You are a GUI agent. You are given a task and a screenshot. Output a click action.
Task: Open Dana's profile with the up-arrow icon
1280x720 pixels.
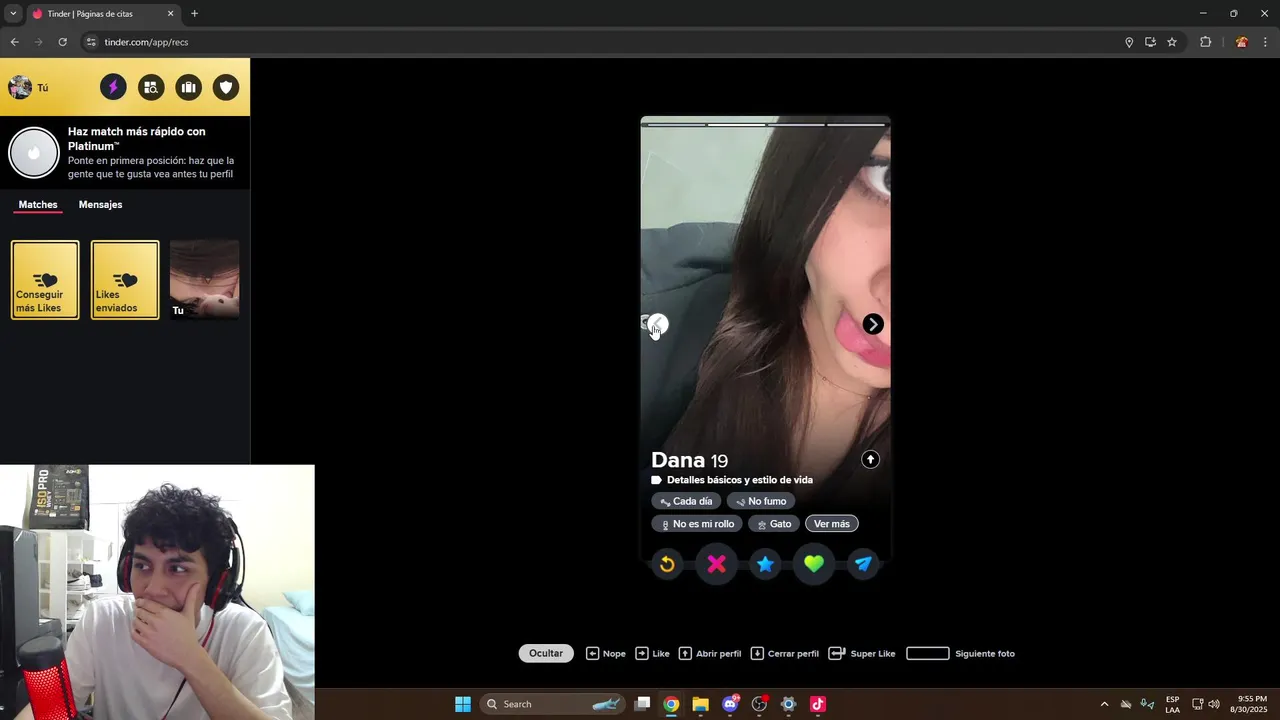[x=870, y=459]
